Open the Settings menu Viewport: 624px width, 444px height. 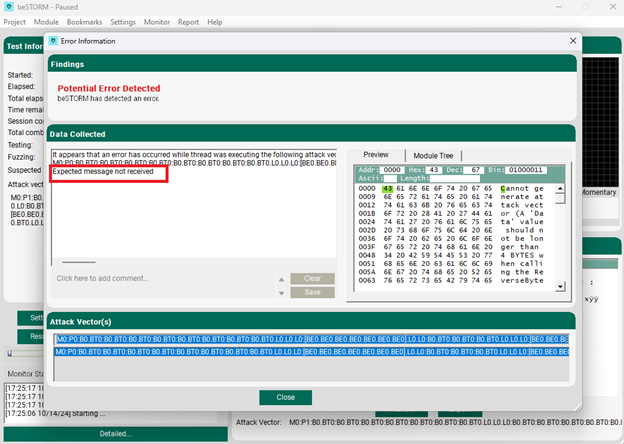pyautogui.click(x=123, y=22)
